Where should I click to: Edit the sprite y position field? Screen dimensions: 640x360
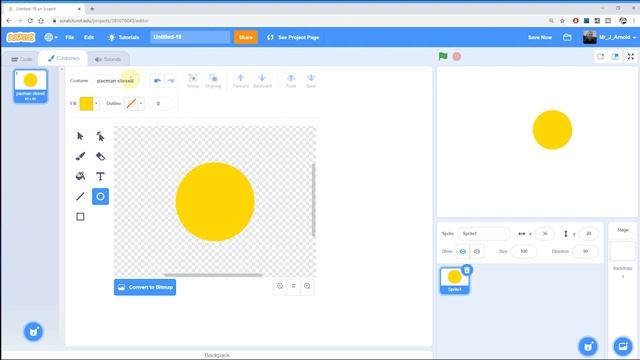[x=588, y=233]
